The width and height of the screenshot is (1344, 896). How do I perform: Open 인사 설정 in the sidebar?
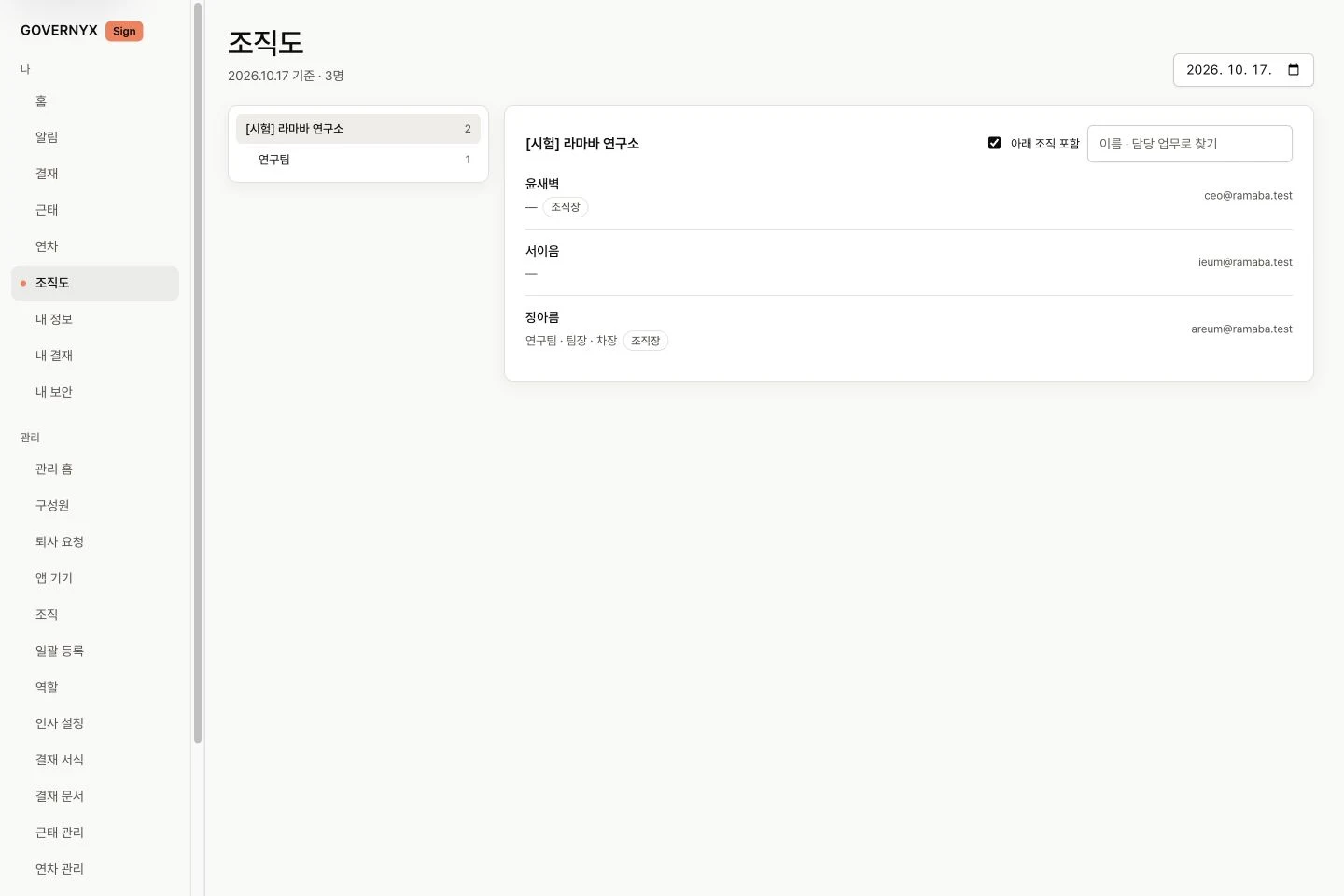[95, 723]
